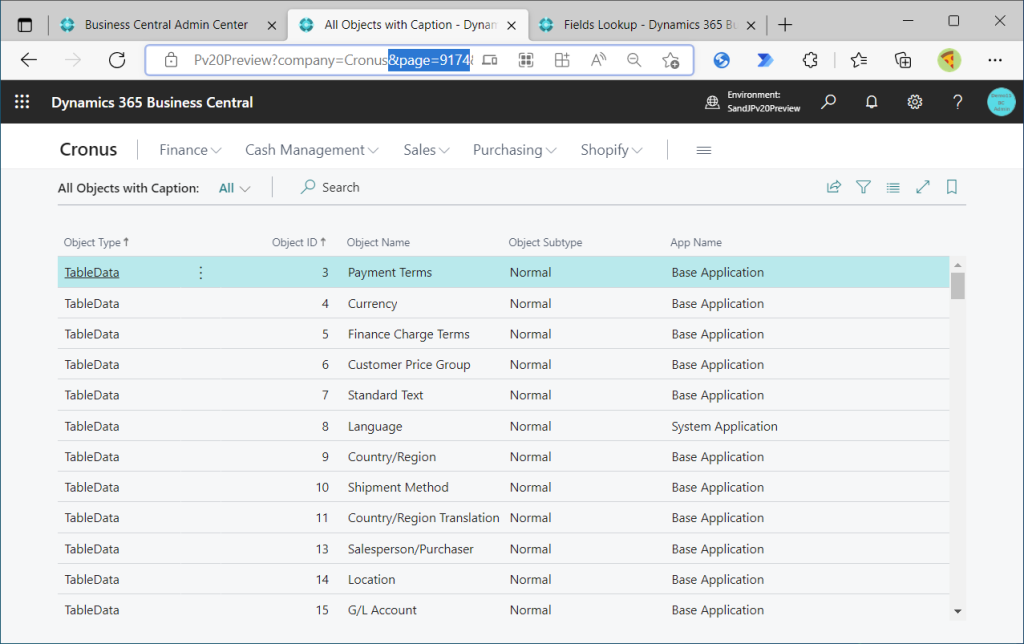This screenshot has height=644, width=1024.
Task: Open the TableData link for Payment Terms
Action: click(x=91, y=272)
